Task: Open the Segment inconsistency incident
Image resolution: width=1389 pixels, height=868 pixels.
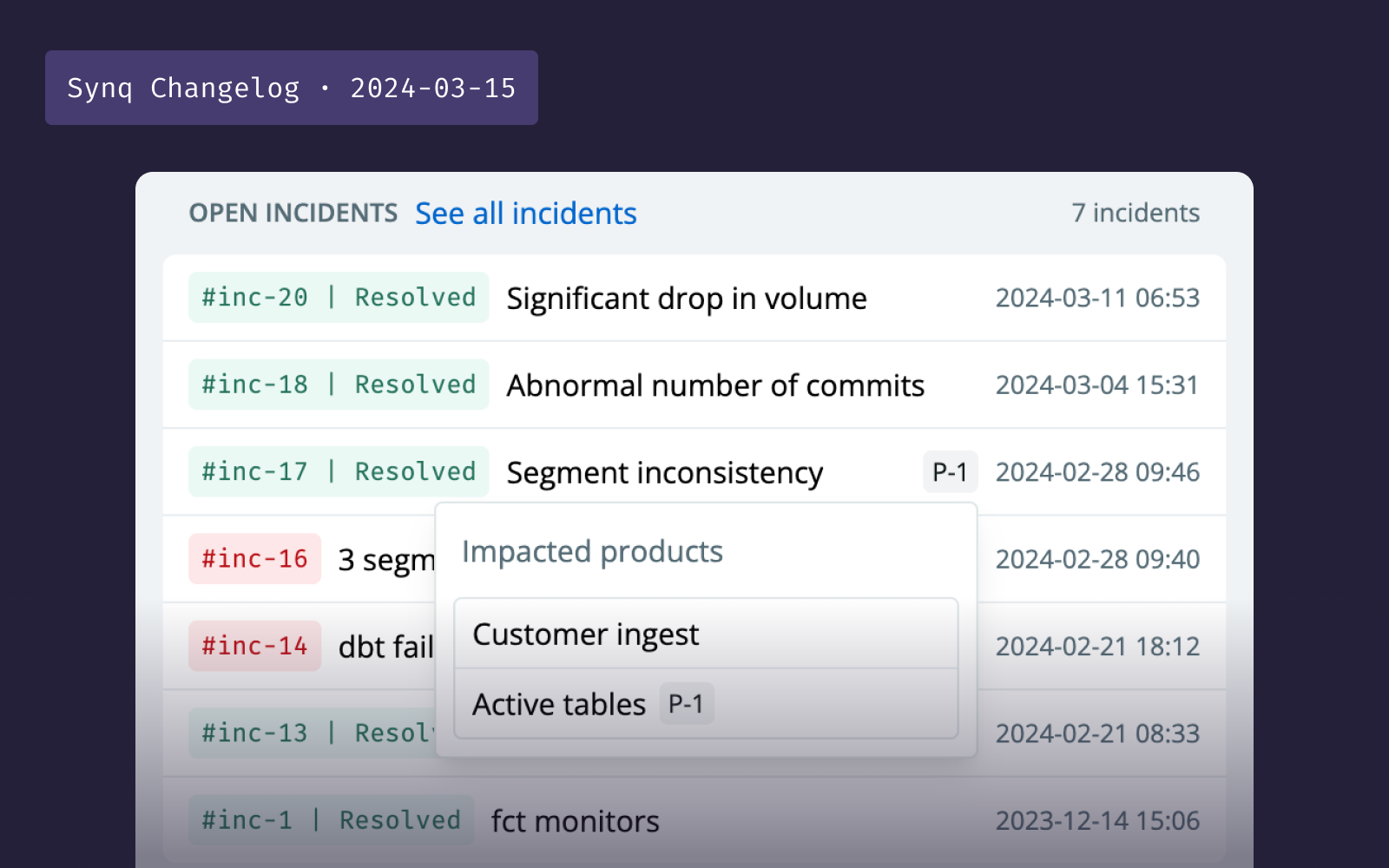Action: point(665,473)
